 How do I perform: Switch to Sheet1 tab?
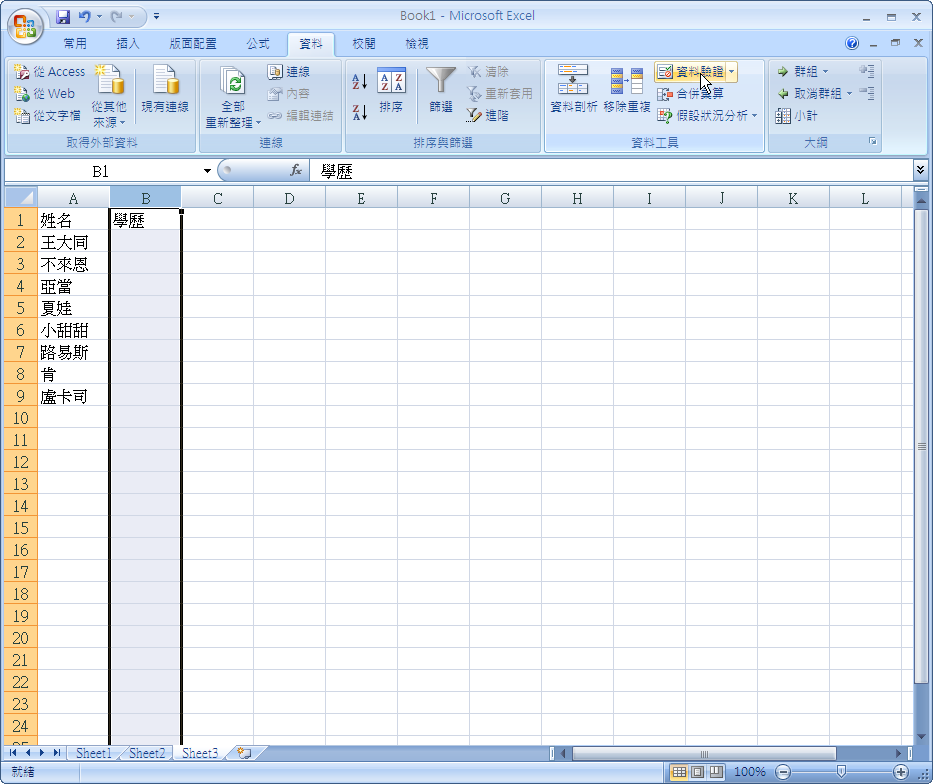[93, 753]
